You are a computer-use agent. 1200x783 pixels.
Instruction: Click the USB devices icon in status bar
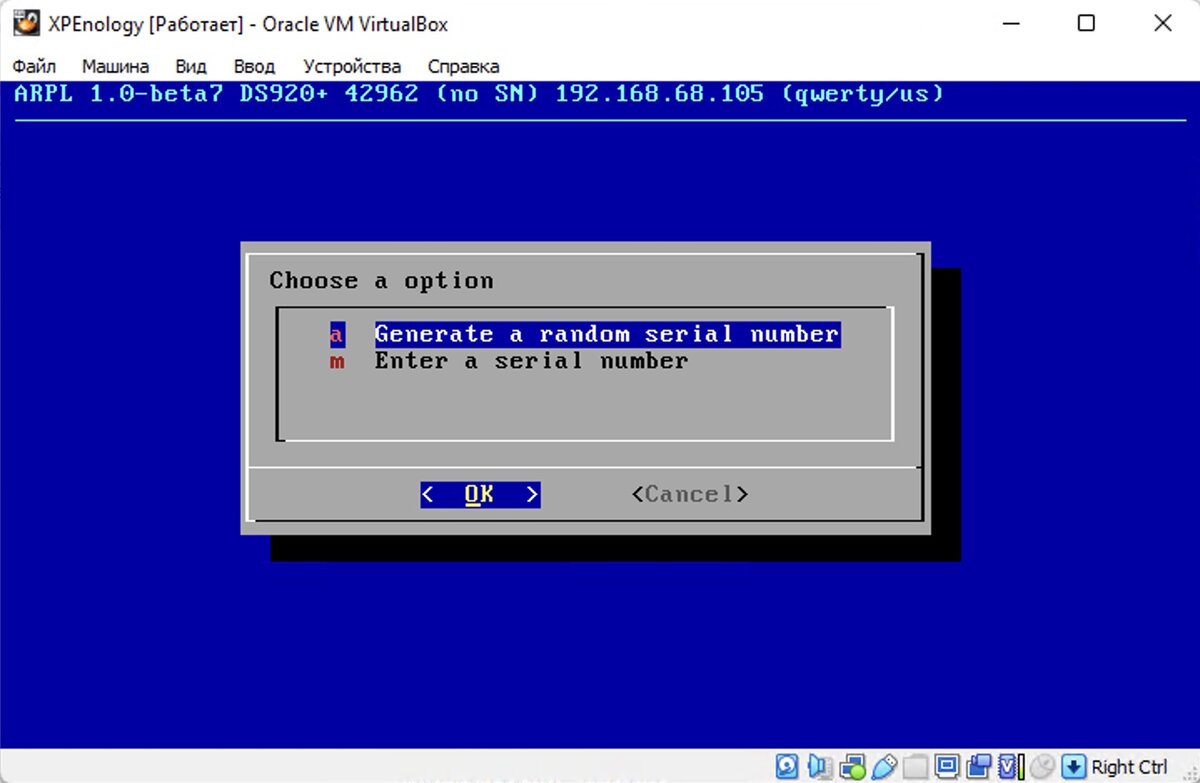pyautogui.click(x=885, y=765)
